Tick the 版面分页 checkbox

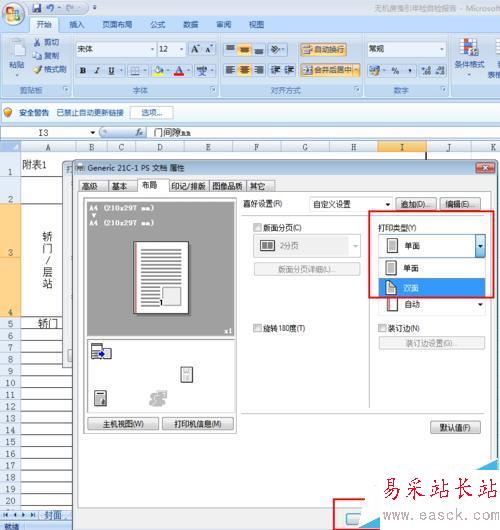click(257, 227)
